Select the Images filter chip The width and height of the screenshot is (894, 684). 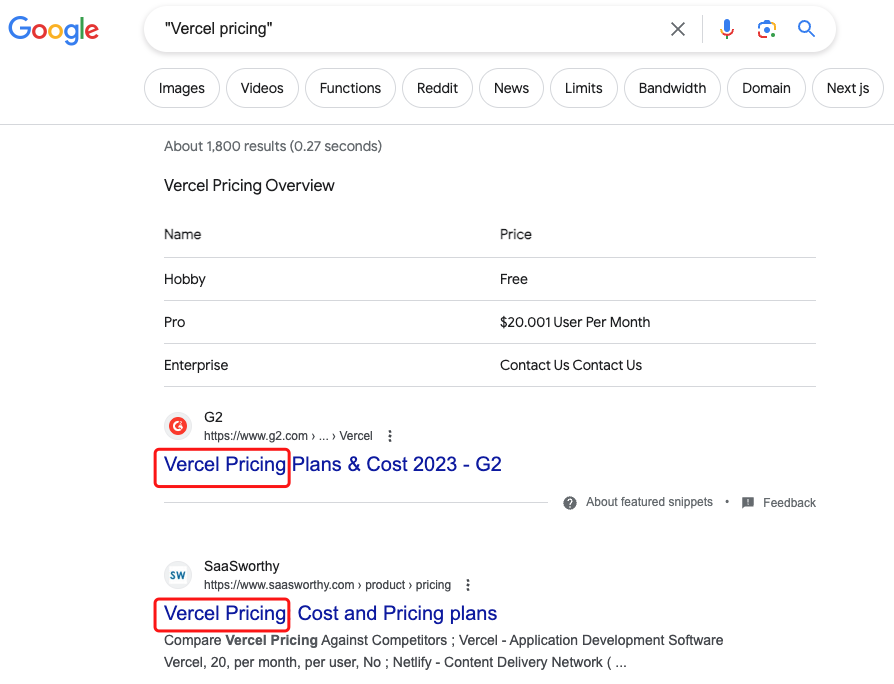(x=182, y=88)
